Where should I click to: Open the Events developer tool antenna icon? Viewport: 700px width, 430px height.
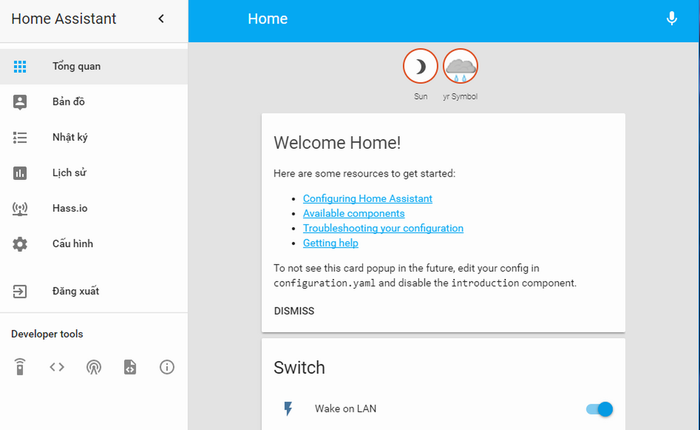pos(93,367)
